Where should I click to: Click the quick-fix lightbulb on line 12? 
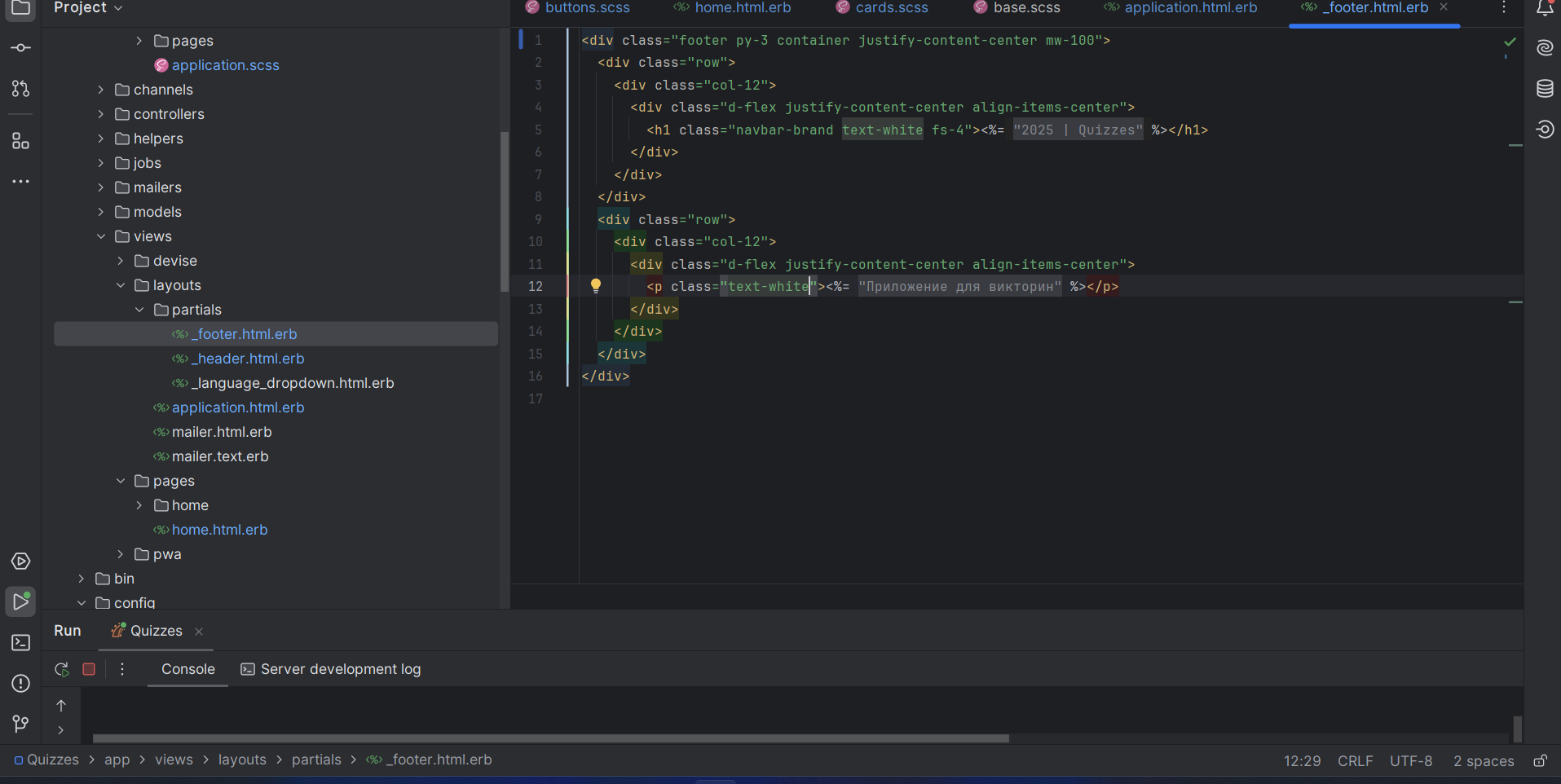596,286
